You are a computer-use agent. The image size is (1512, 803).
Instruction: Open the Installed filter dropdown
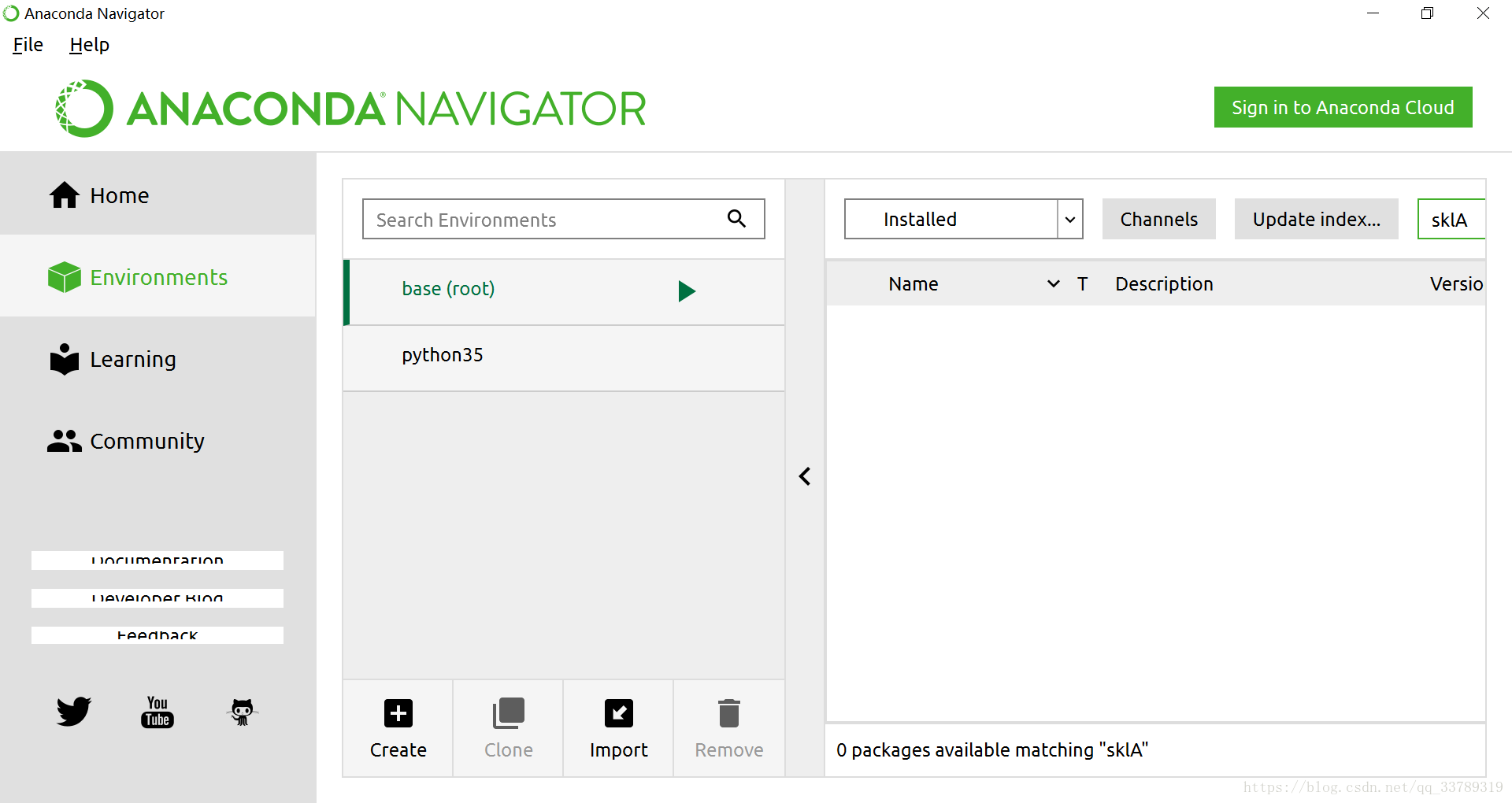(964, 219)
